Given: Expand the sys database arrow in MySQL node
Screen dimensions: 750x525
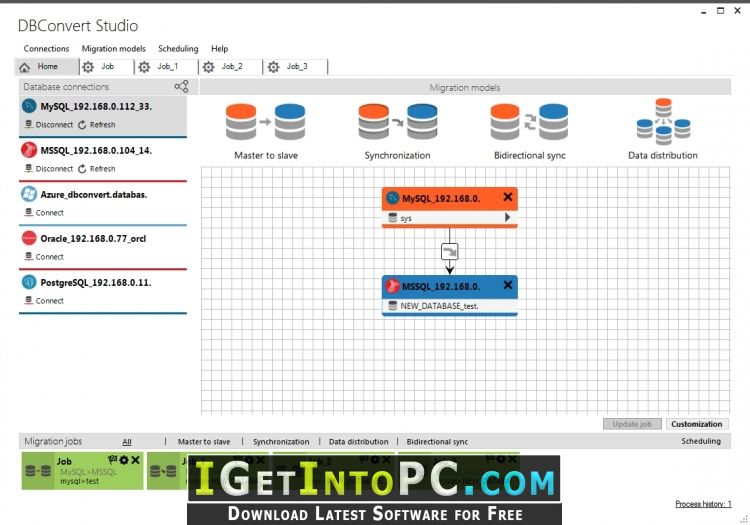Looking at the screenshot, I should [x=507, y=218].
